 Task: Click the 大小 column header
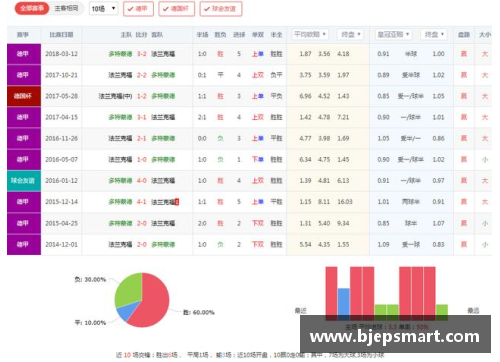(485, 35)
